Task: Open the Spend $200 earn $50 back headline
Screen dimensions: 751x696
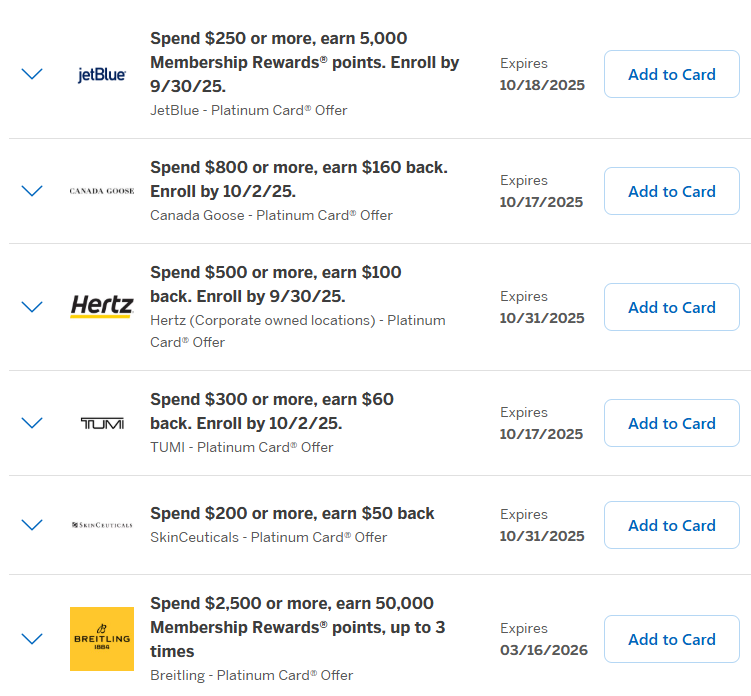Action: coord(292,513)
